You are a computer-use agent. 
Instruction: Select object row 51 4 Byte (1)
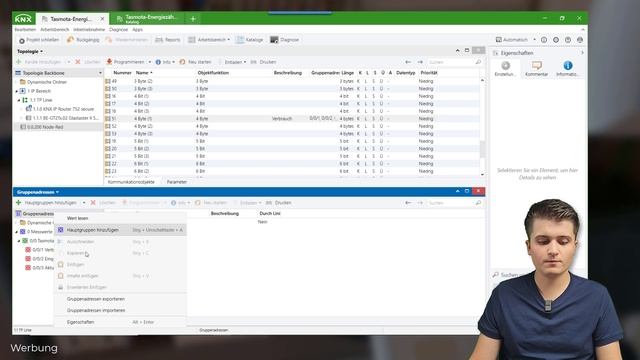tap(292, 119)
